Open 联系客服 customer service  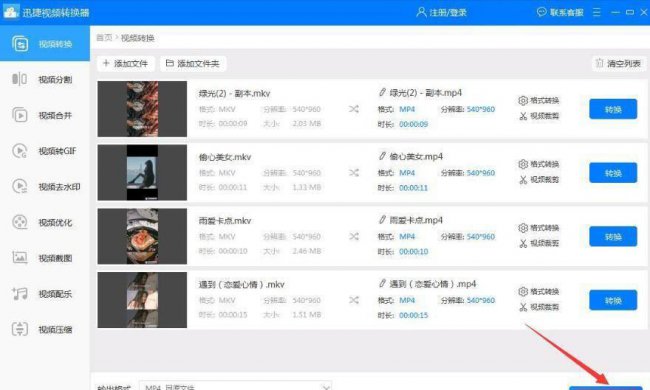(x=560, y=12)
